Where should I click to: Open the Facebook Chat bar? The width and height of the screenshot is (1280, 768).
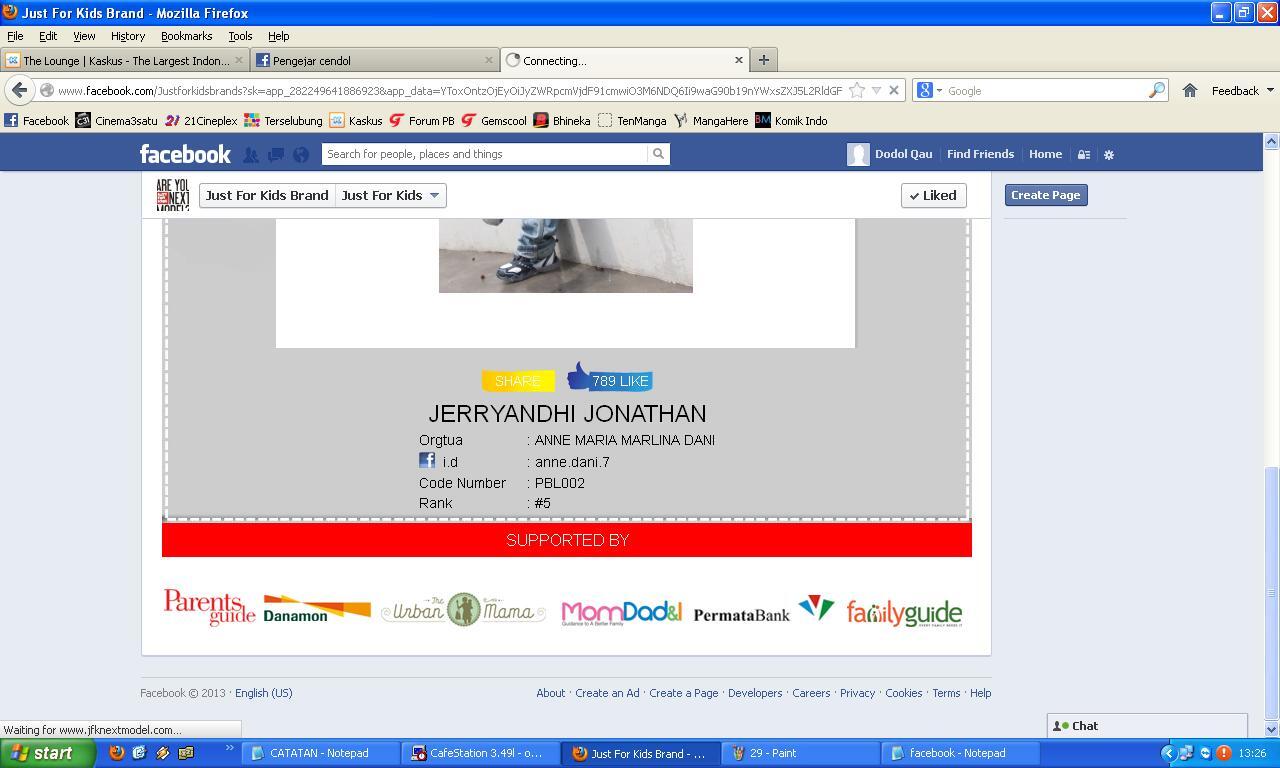tap(1147, 726)
